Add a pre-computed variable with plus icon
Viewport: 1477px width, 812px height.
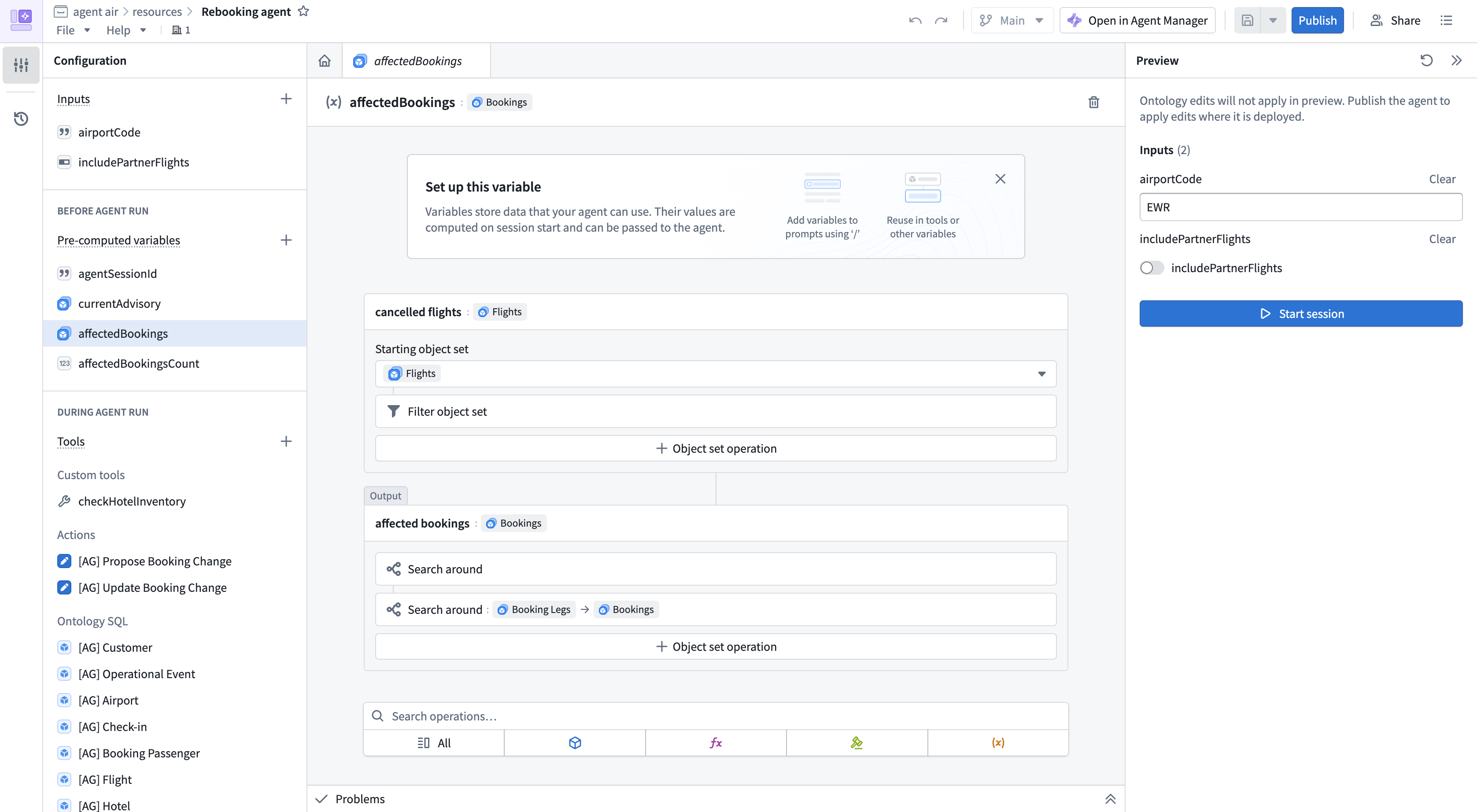pos(286,240)
